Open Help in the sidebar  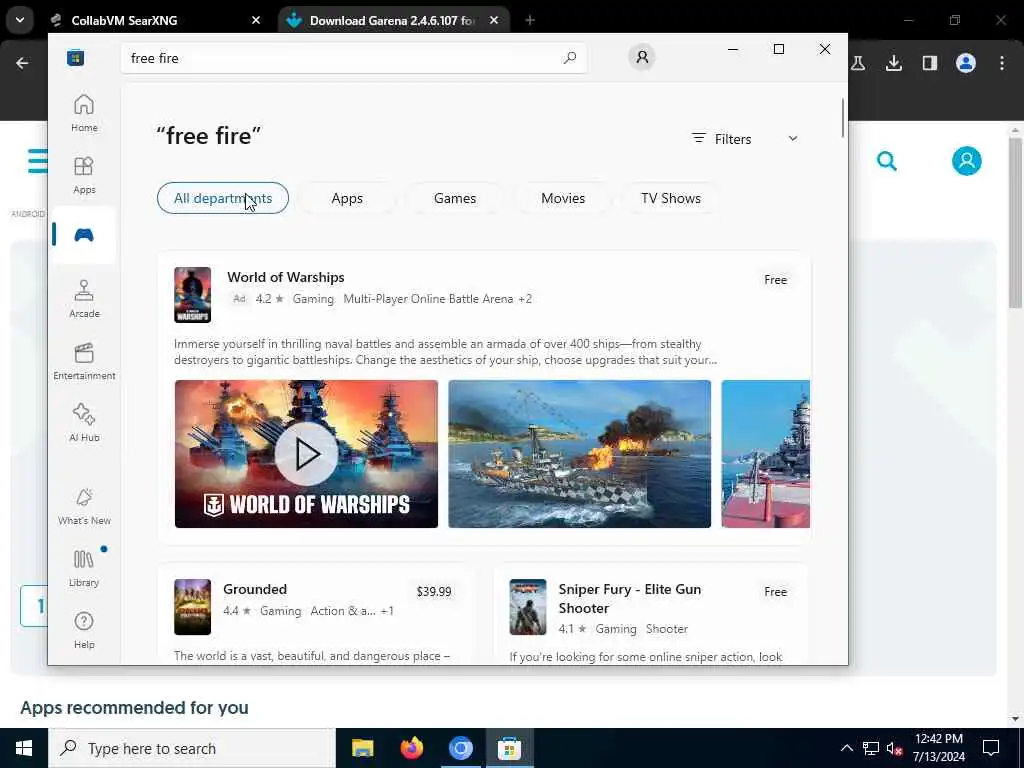pyautogui.click(x=84, y=630)
